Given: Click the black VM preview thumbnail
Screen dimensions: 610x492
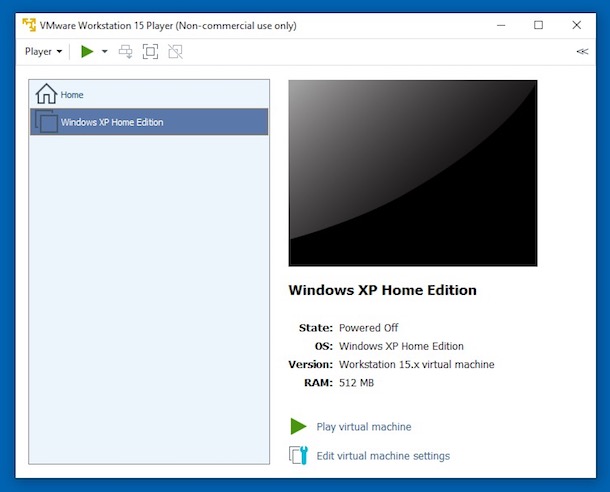Looking at the screenshot, I should click(413, 173).
